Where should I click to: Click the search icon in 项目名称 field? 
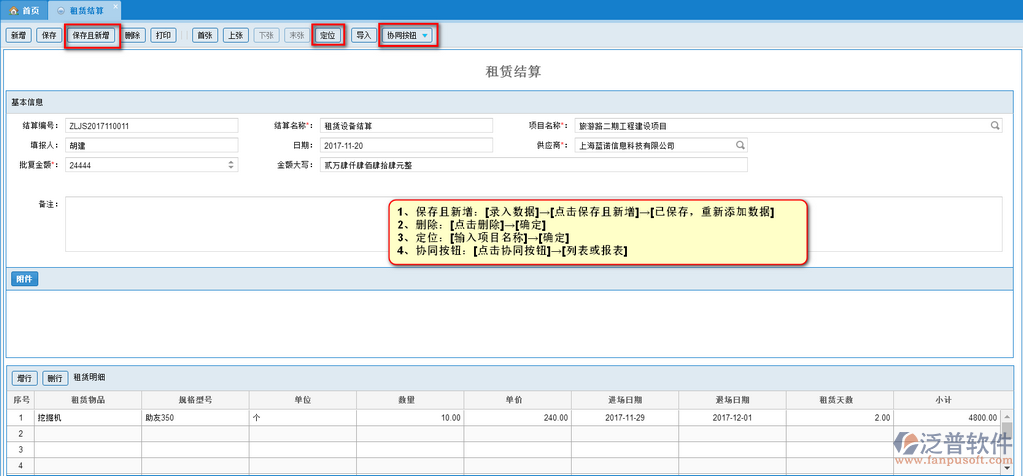tap(995, 126)
